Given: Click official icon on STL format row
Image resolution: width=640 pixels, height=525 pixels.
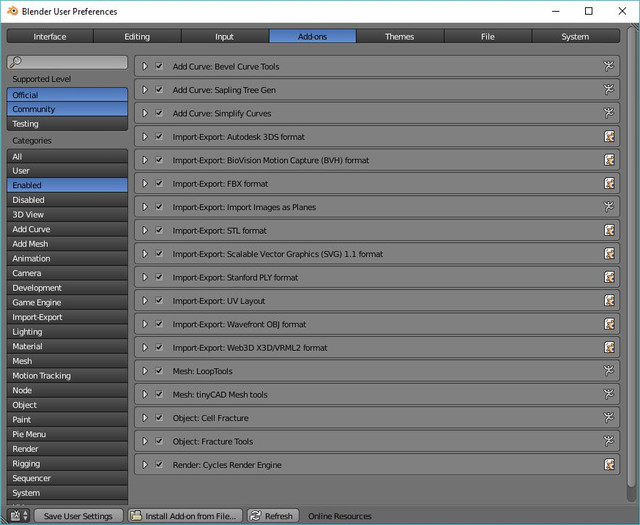Looking at the screenshot, I should click(609, 230).
